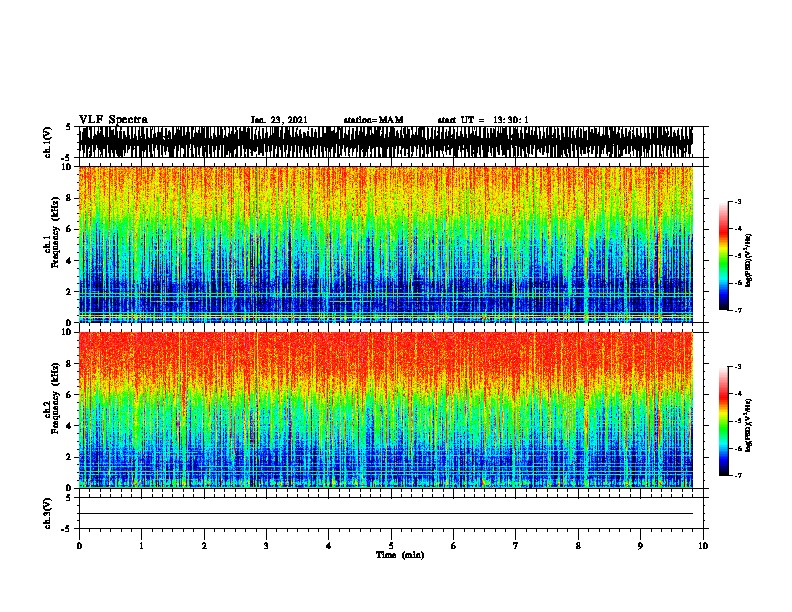The image size is (792, 612).
Task: Click the "station=MAM" header label
Action: pyautogui.click(x=373, y=120)
